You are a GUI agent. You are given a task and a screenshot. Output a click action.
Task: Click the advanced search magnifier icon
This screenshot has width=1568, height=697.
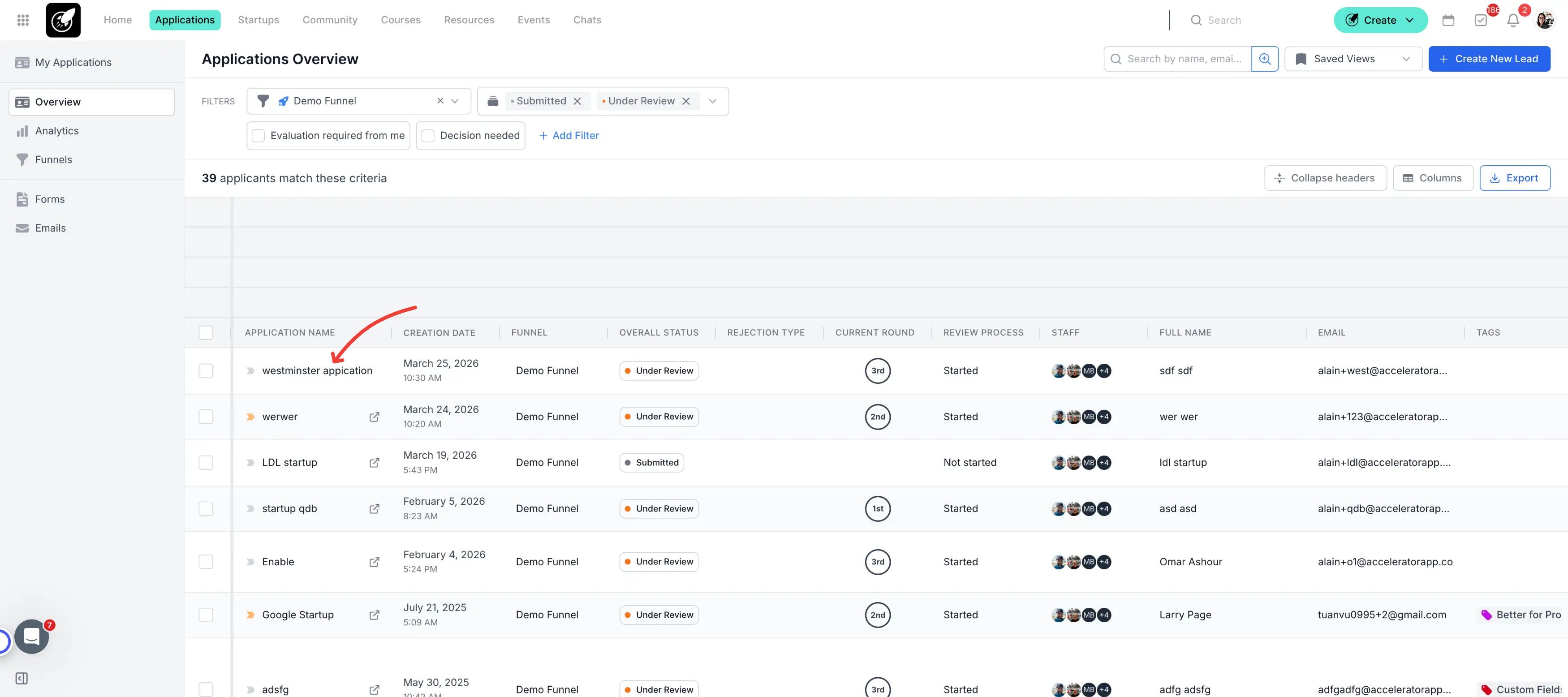click(x=1264, y=59)
